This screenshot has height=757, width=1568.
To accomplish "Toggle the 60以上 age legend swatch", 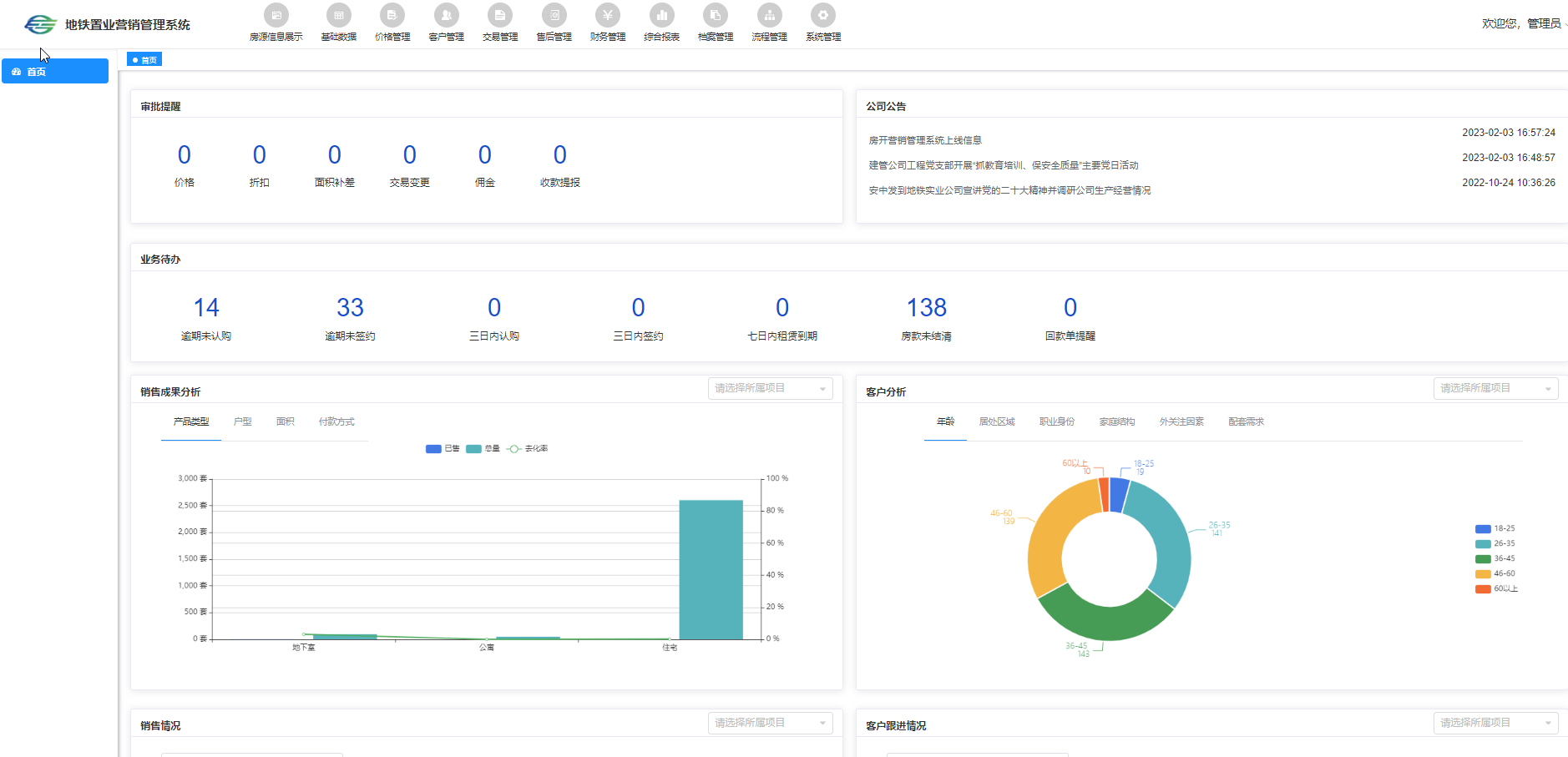I will click(1483, 588).
